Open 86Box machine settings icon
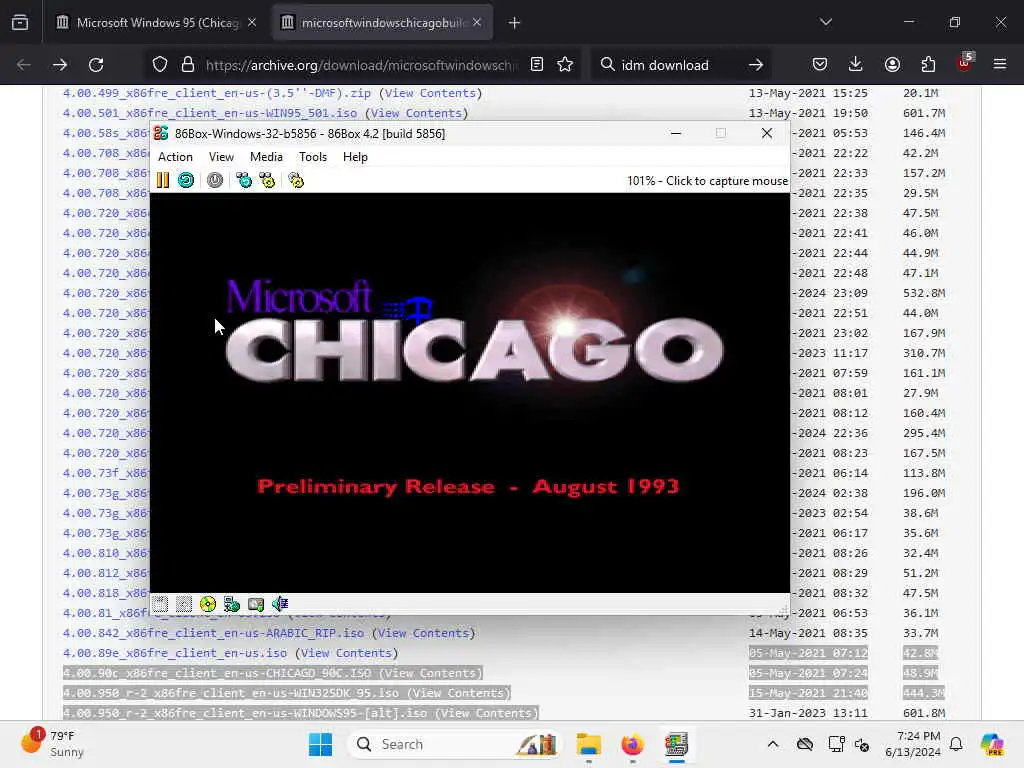 tap(296, 180)
